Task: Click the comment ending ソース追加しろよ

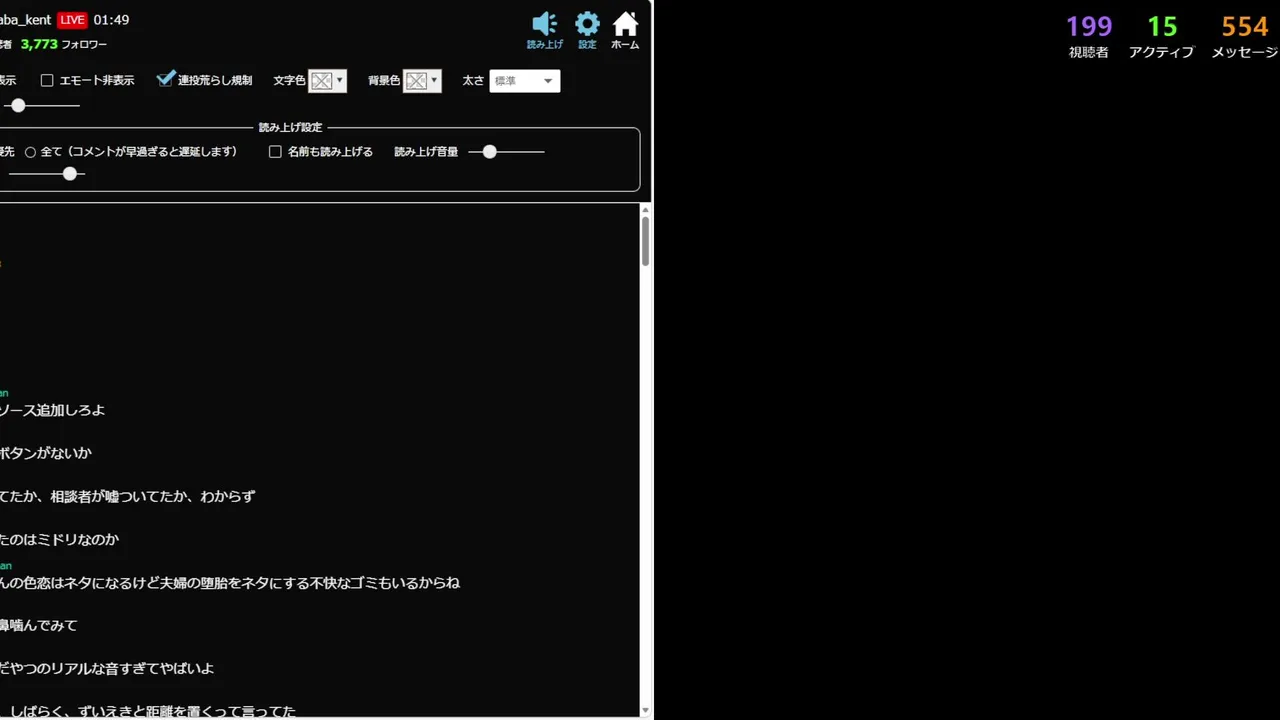Action: (52, 410)
